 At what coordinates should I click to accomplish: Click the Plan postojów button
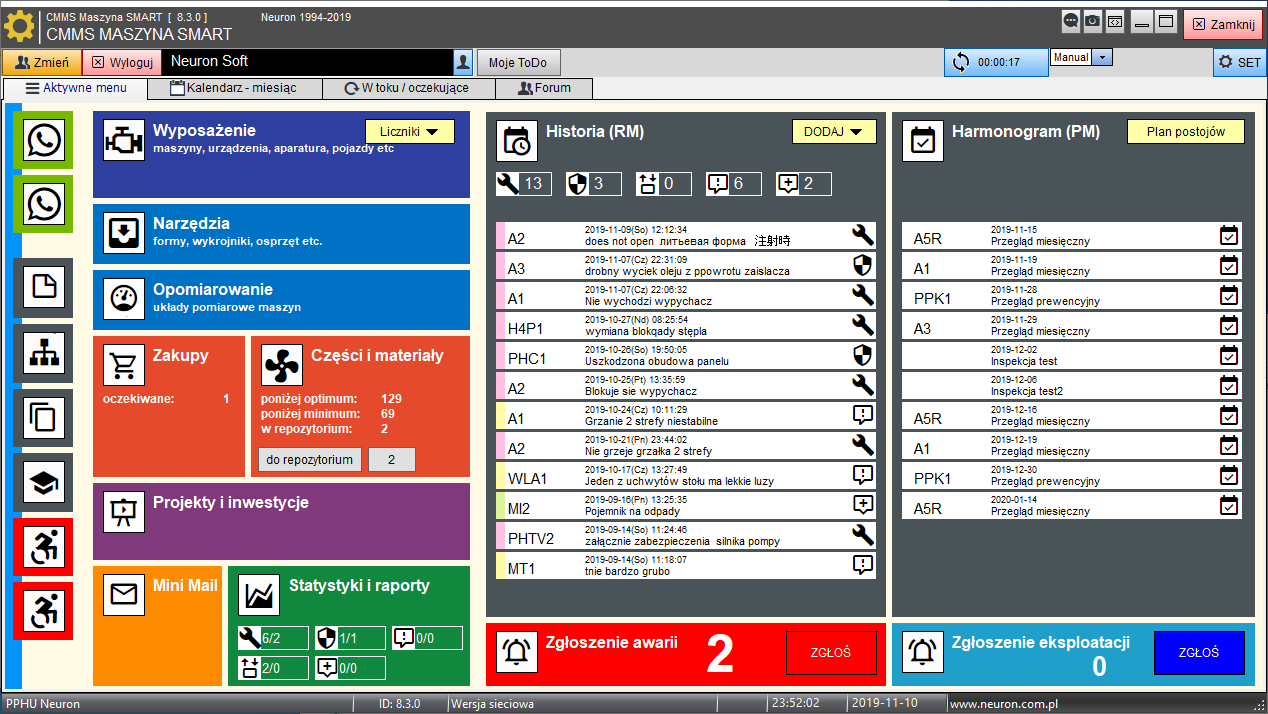tap(1186, 131)
